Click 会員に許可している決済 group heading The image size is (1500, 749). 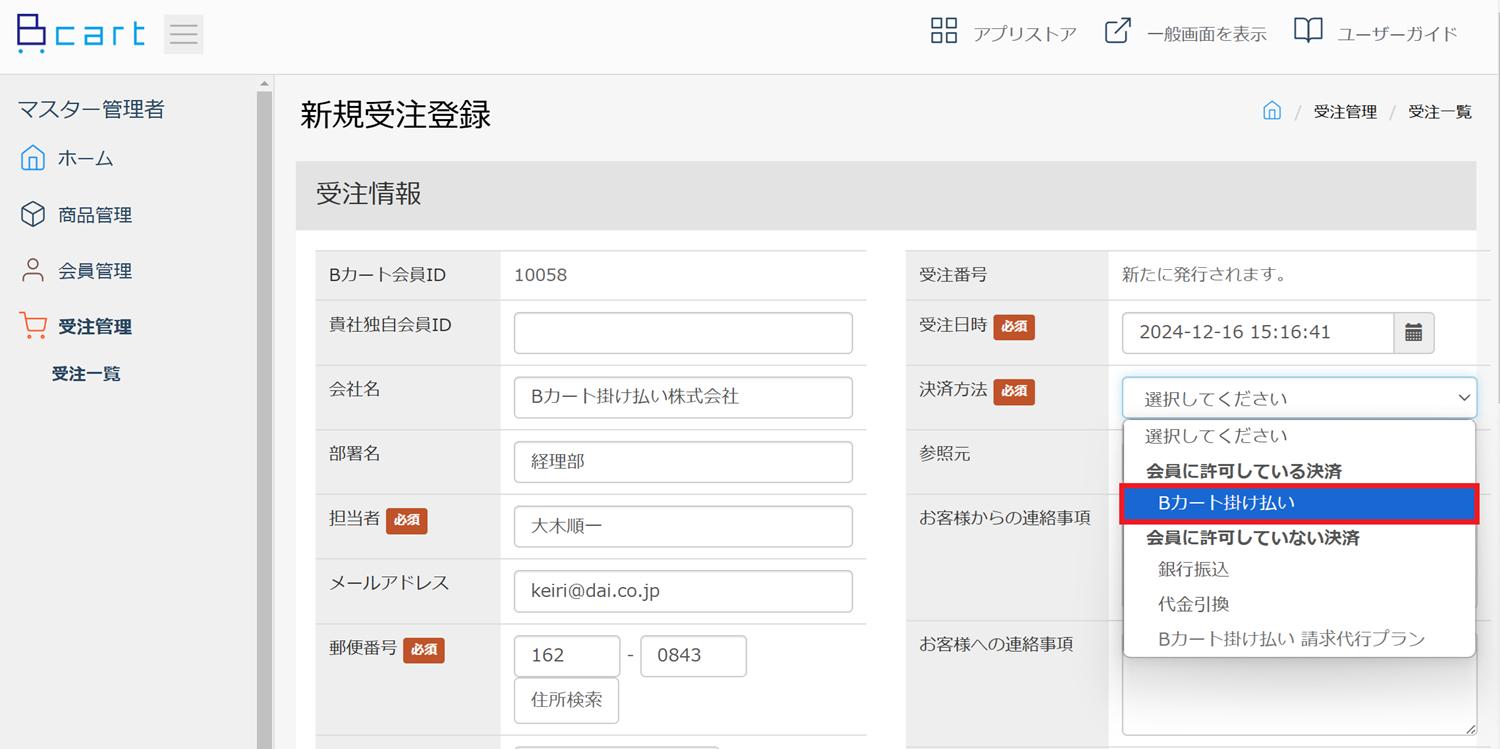[1244, 470]
